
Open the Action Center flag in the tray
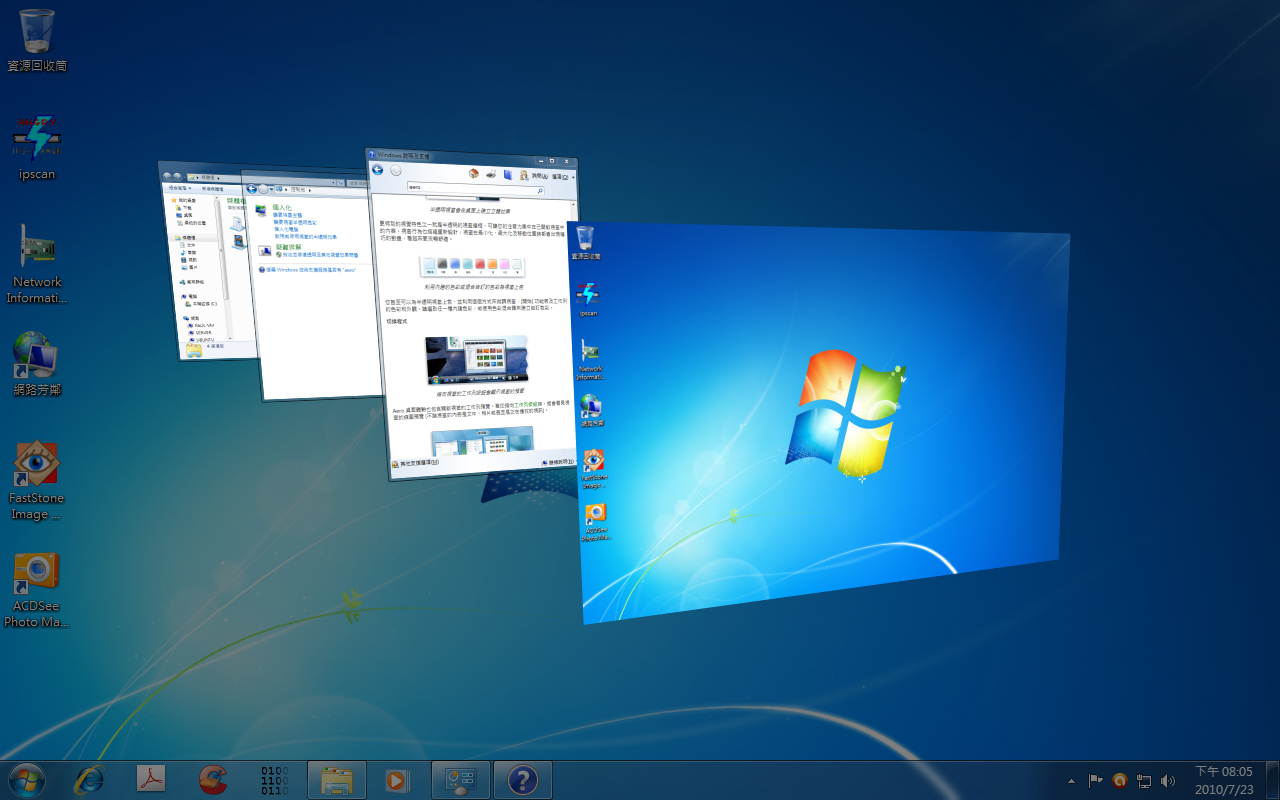[x=1095, y=780]
